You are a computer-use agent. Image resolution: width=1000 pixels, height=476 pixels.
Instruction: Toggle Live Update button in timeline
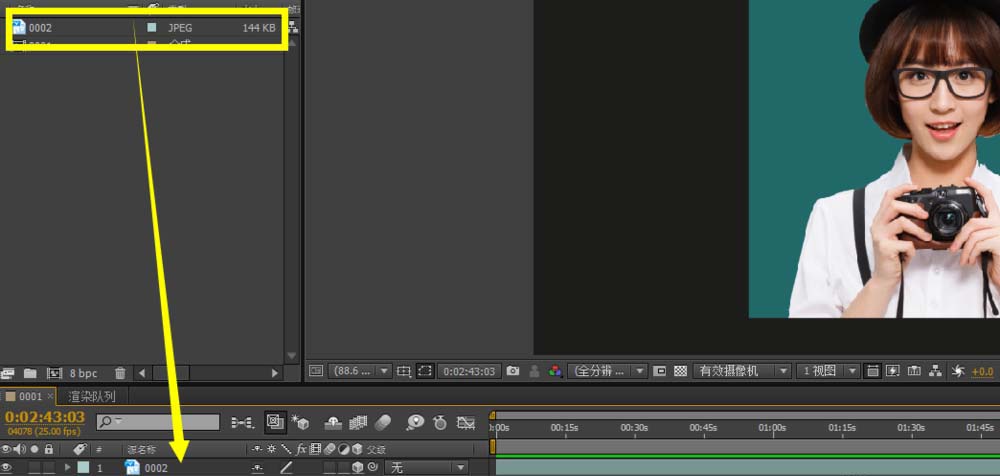coord(276,422)
